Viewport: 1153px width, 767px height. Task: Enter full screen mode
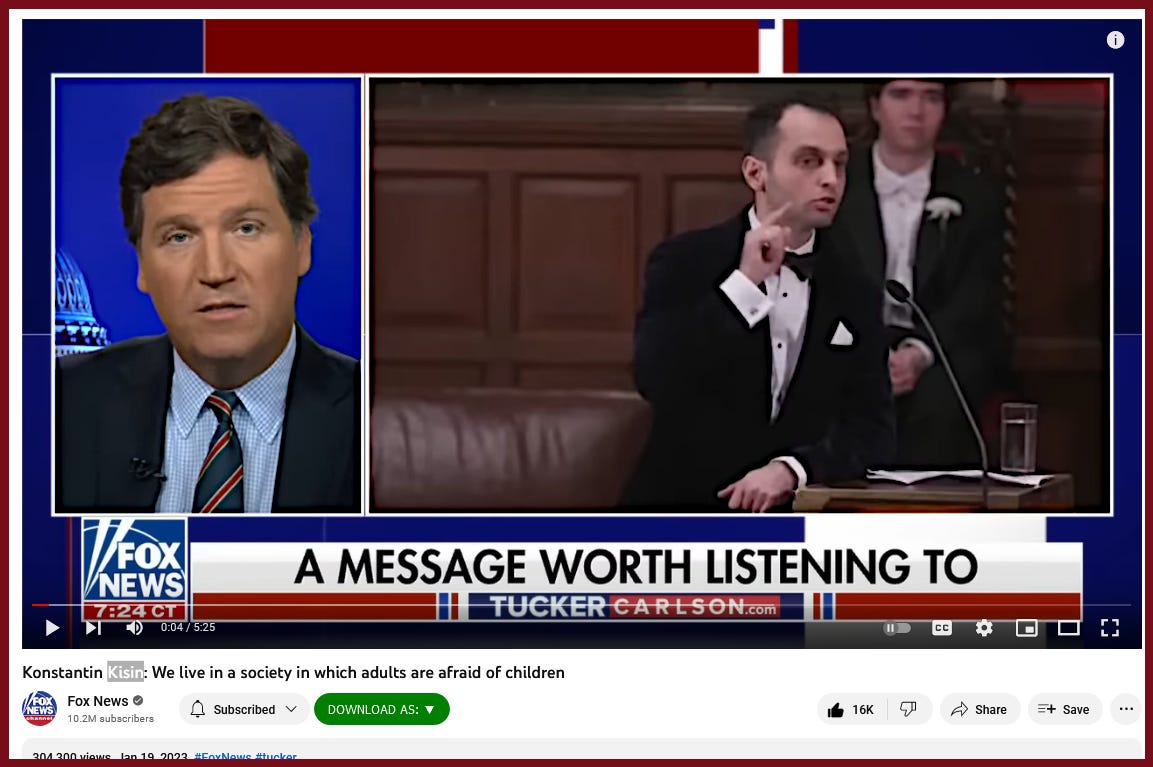(1110, 627)
